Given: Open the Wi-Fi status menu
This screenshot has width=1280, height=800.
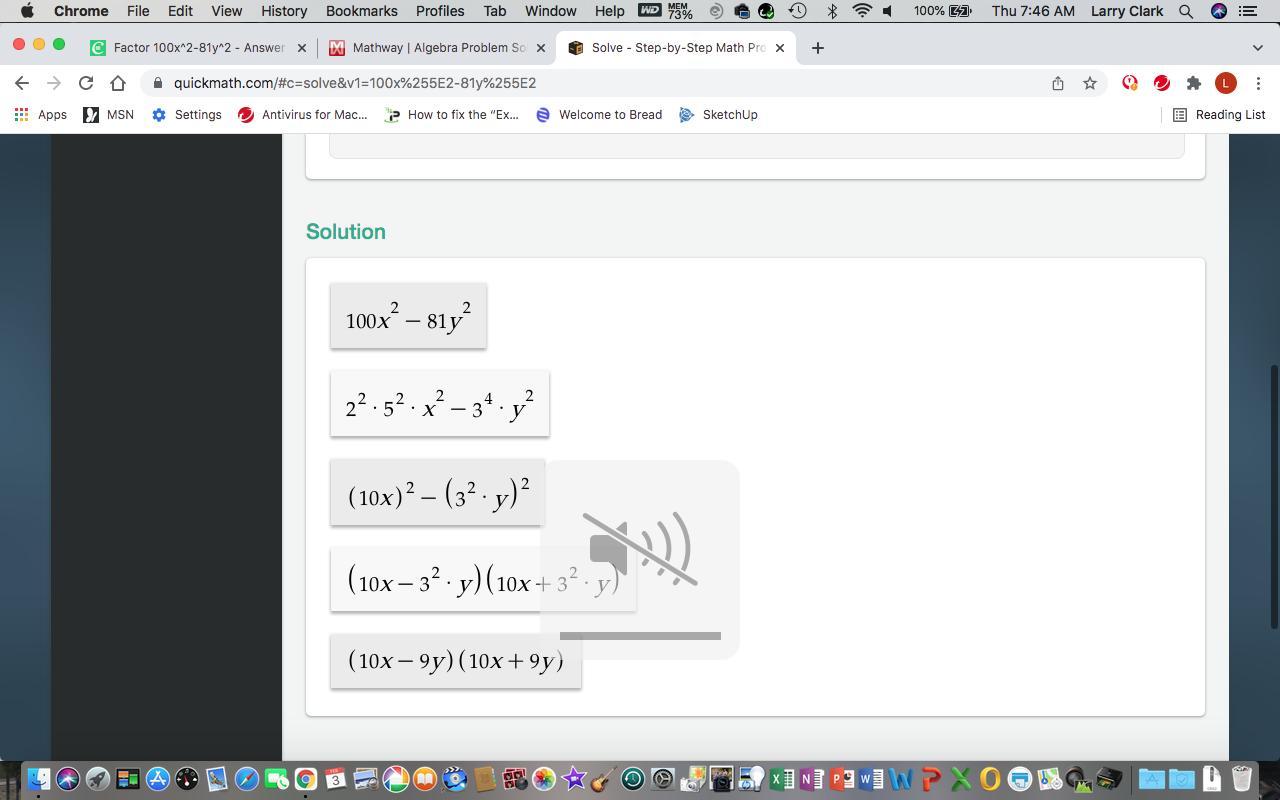Looking at the screenshot, I should point(862,11).
